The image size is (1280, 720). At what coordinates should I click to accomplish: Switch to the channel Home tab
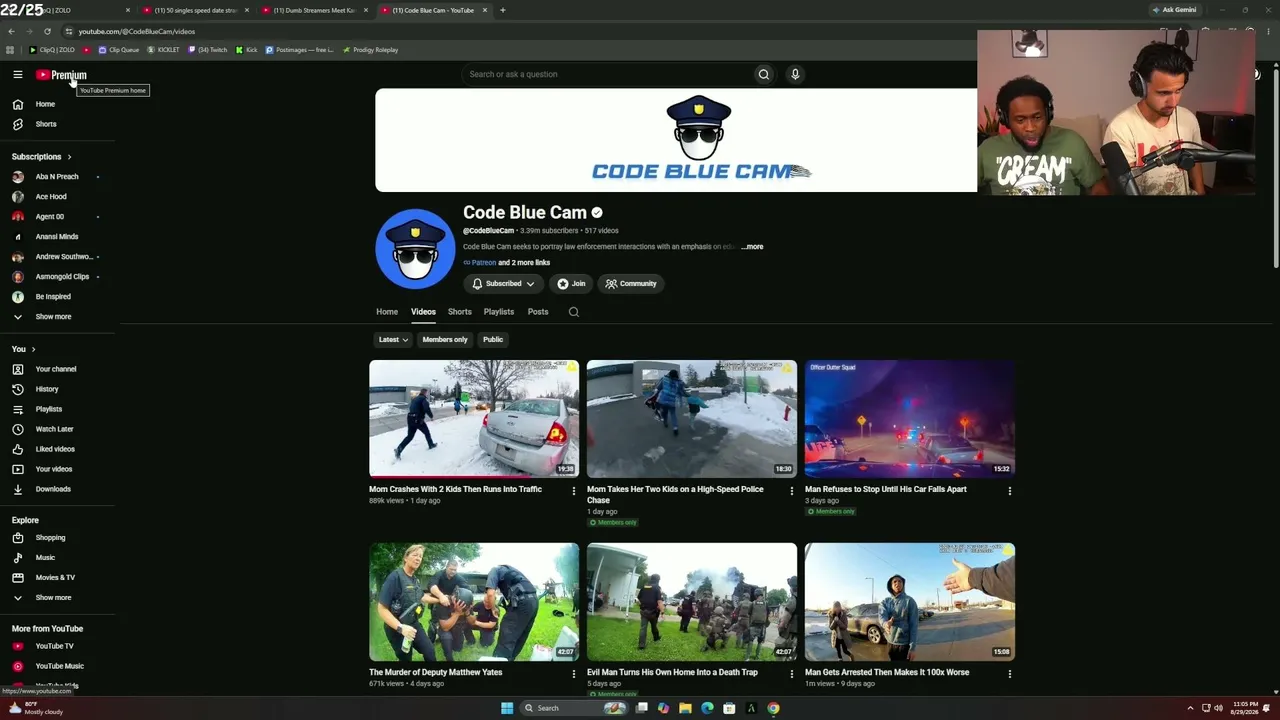click(x=387, y=312)
